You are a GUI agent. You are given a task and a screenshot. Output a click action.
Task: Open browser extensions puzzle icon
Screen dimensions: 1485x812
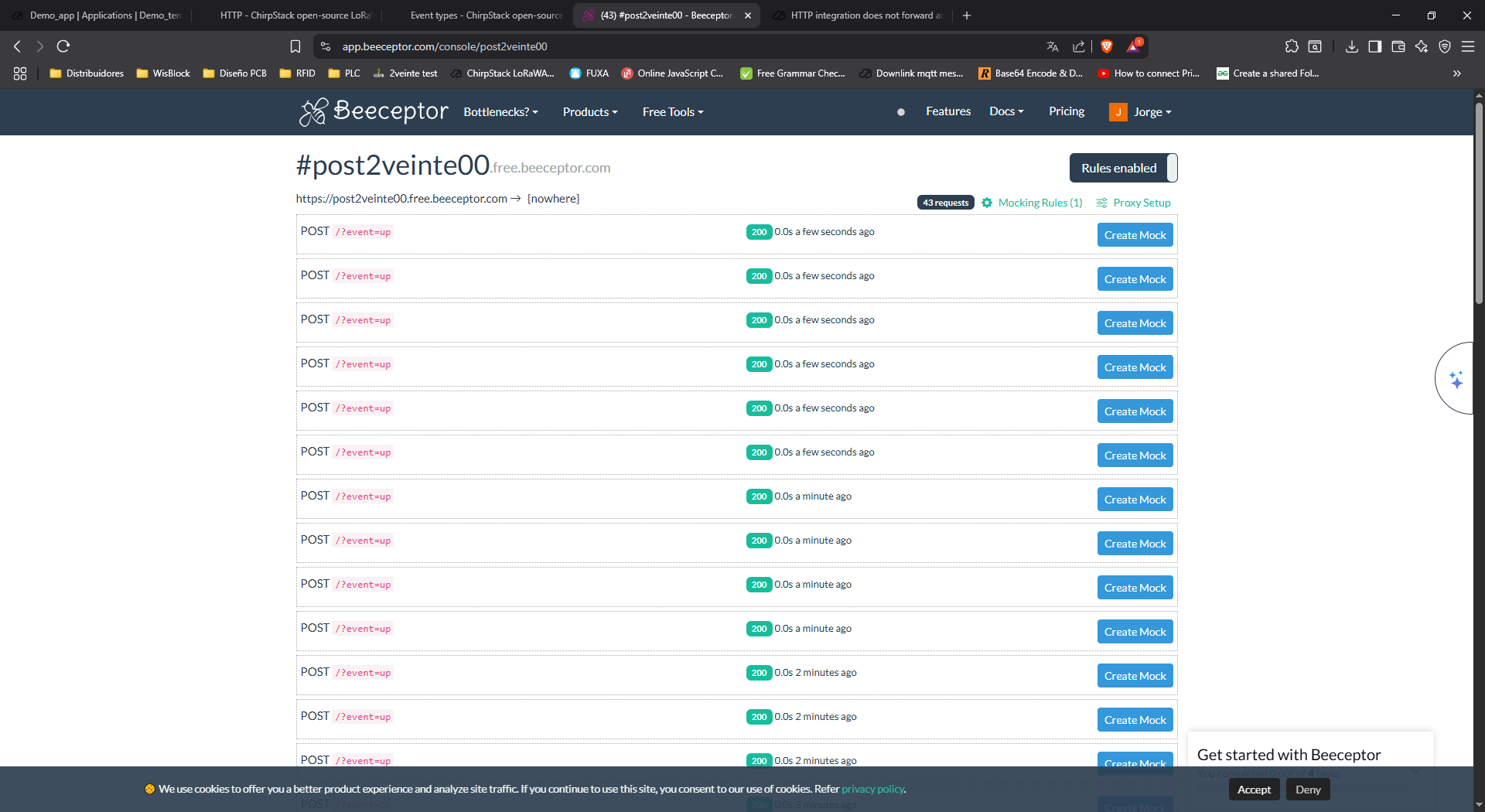[1292, 46]
